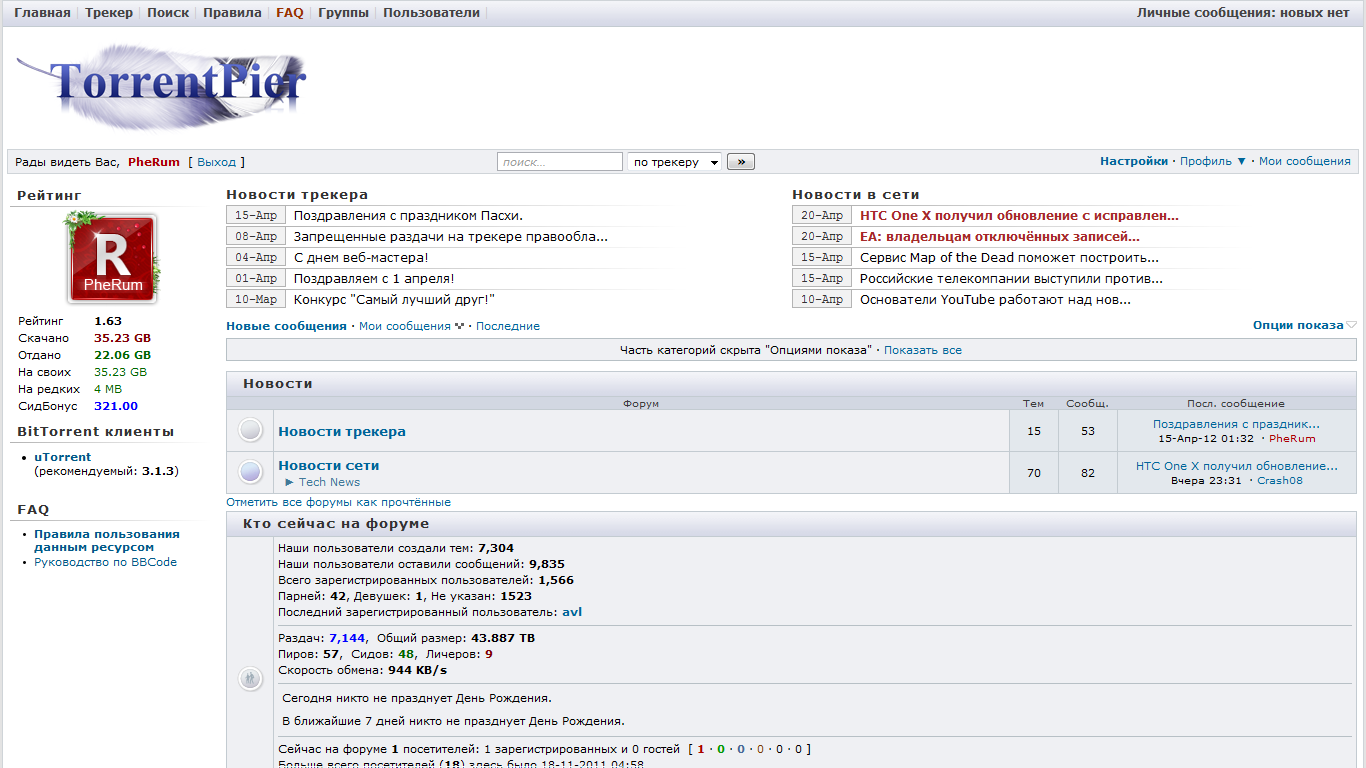This screenshot has height=768, width=1366.
Task: Go to Пользователи in the top menu
Action: tap(431, 13)
